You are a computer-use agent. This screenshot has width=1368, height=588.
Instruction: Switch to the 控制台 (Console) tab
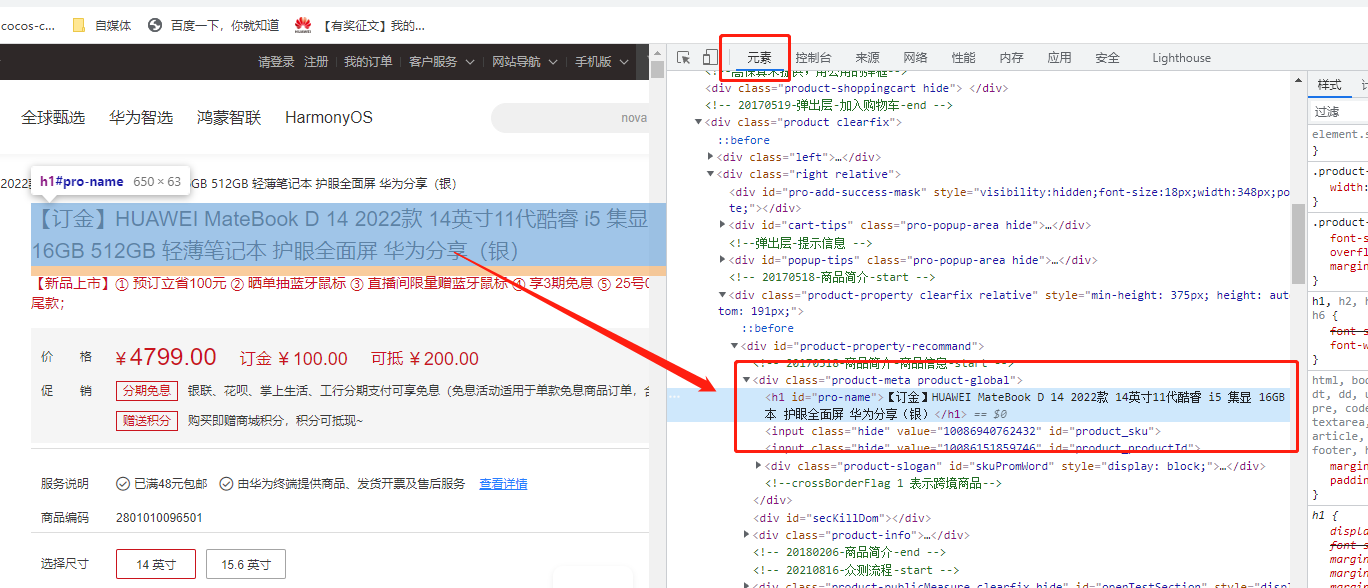click(x=813, y=58)
